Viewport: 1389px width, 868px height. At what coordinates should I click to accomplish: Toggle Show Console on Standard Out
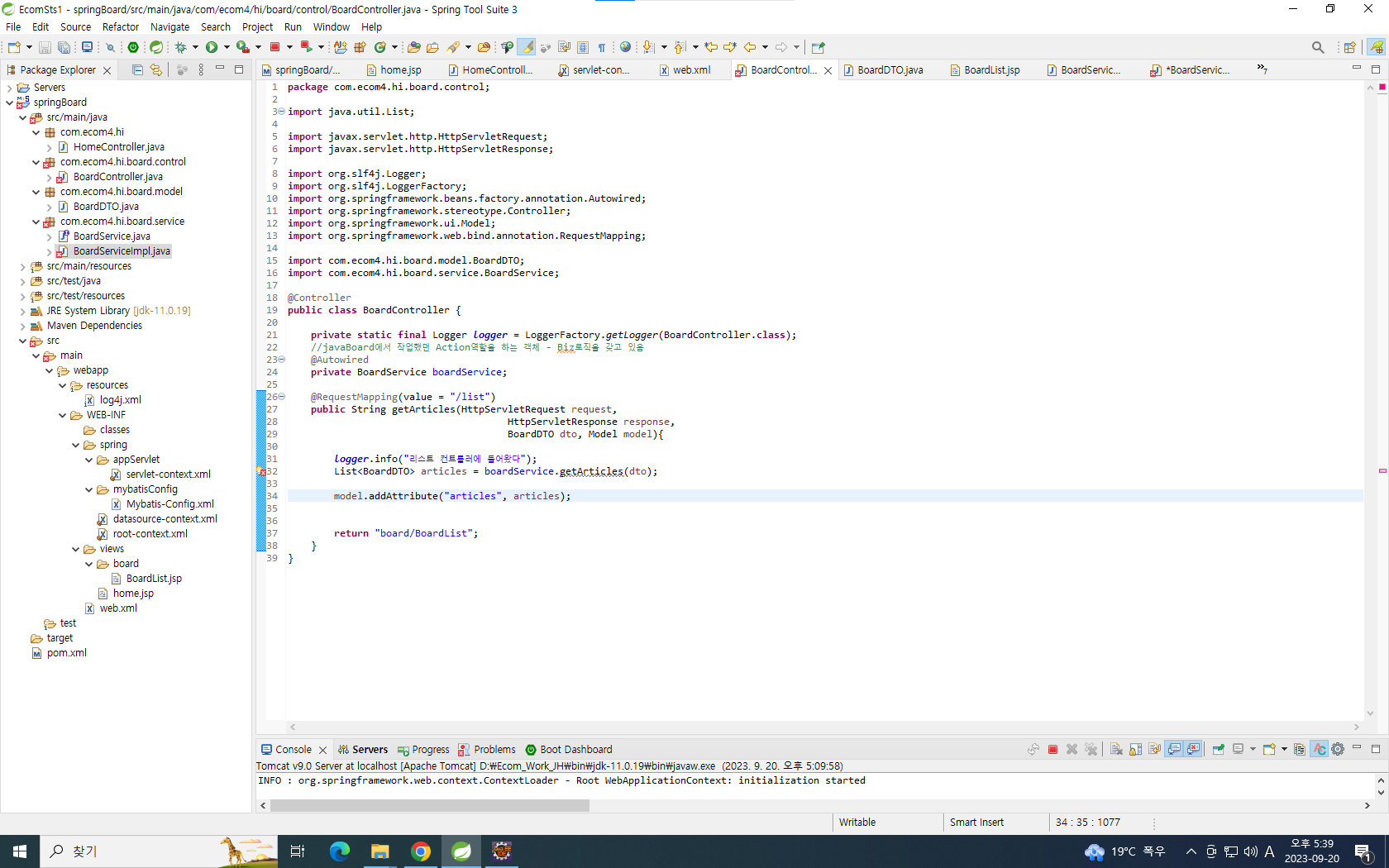pyautogui.click(x=1174, y=749)
